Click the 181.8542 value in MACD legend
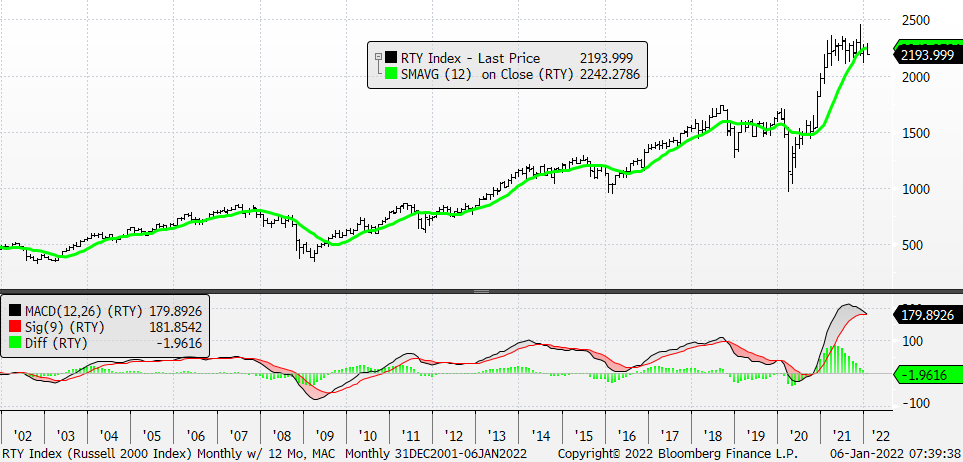 (x=175, y=326)
